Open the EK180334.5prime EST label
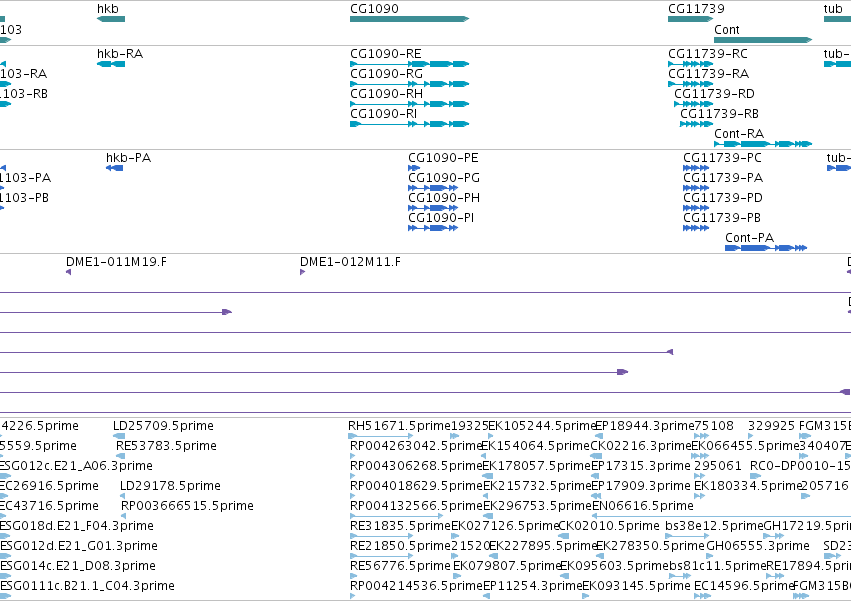Image resolution: width=851 pixels, height=601 pixels. (748, 485)
